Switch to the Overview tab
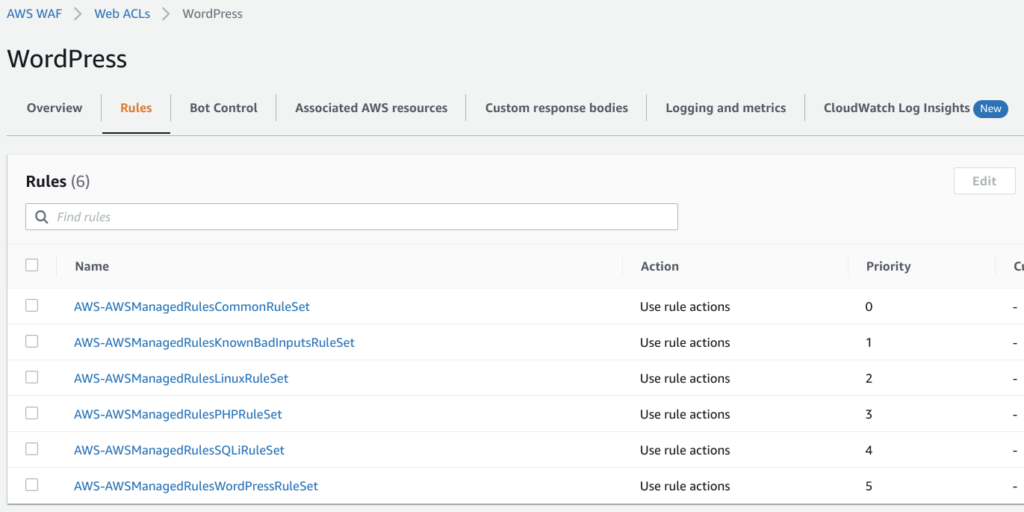Viewport: 1024px width, 512px height. (x=55, y=108)
